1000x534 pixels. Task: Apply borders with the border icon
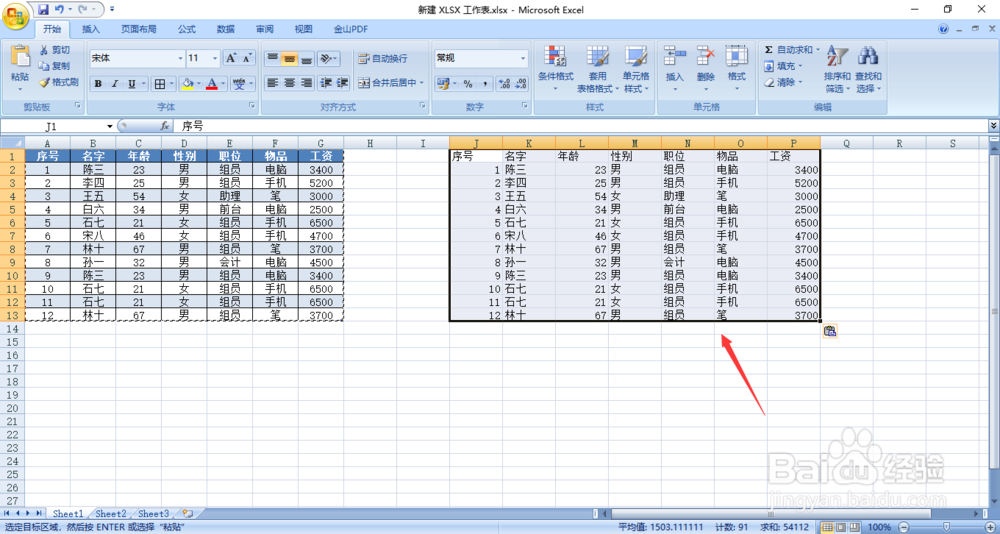(x=161, y=84)
